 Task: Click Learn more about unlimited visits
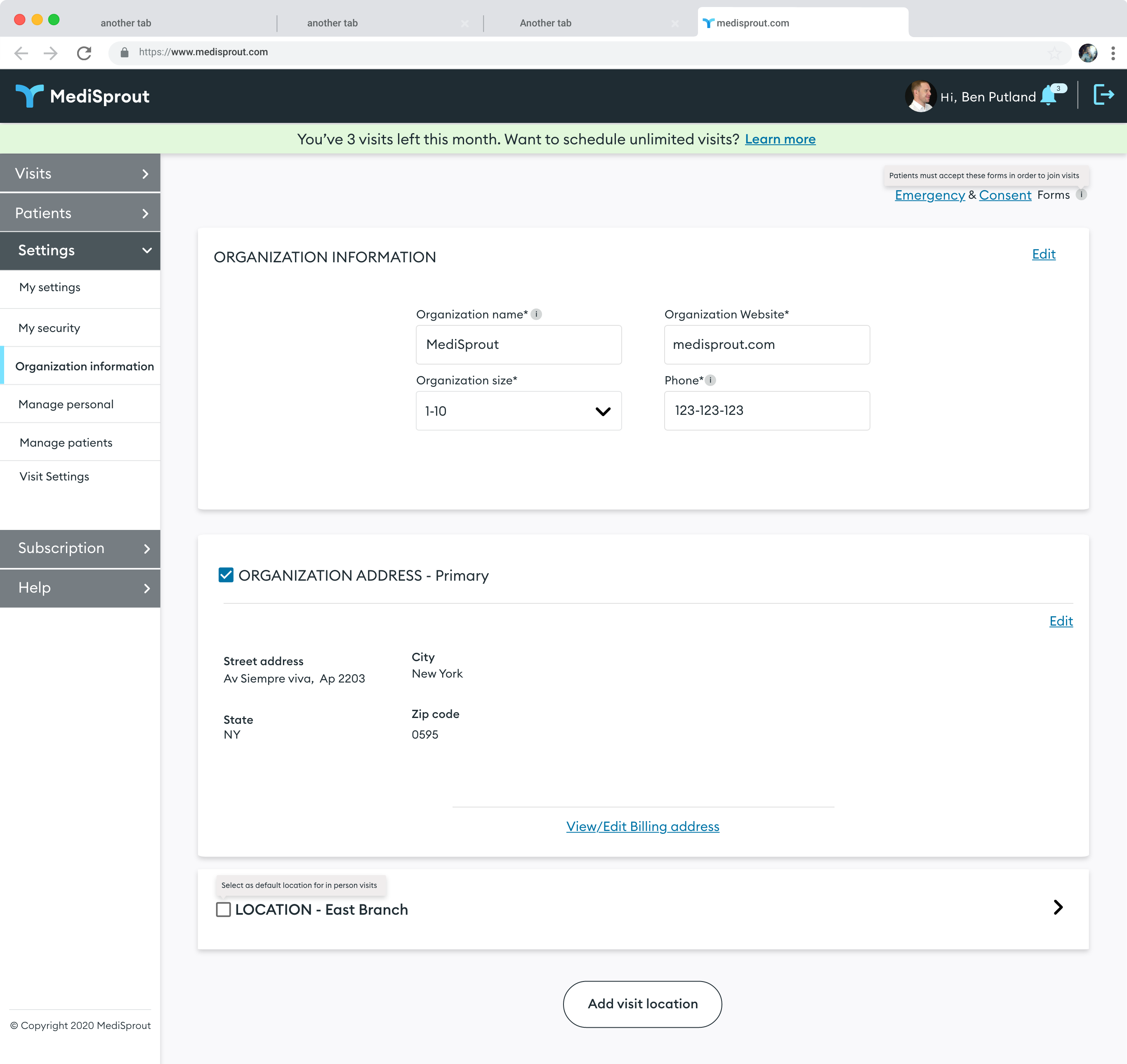tap(780, 139)
